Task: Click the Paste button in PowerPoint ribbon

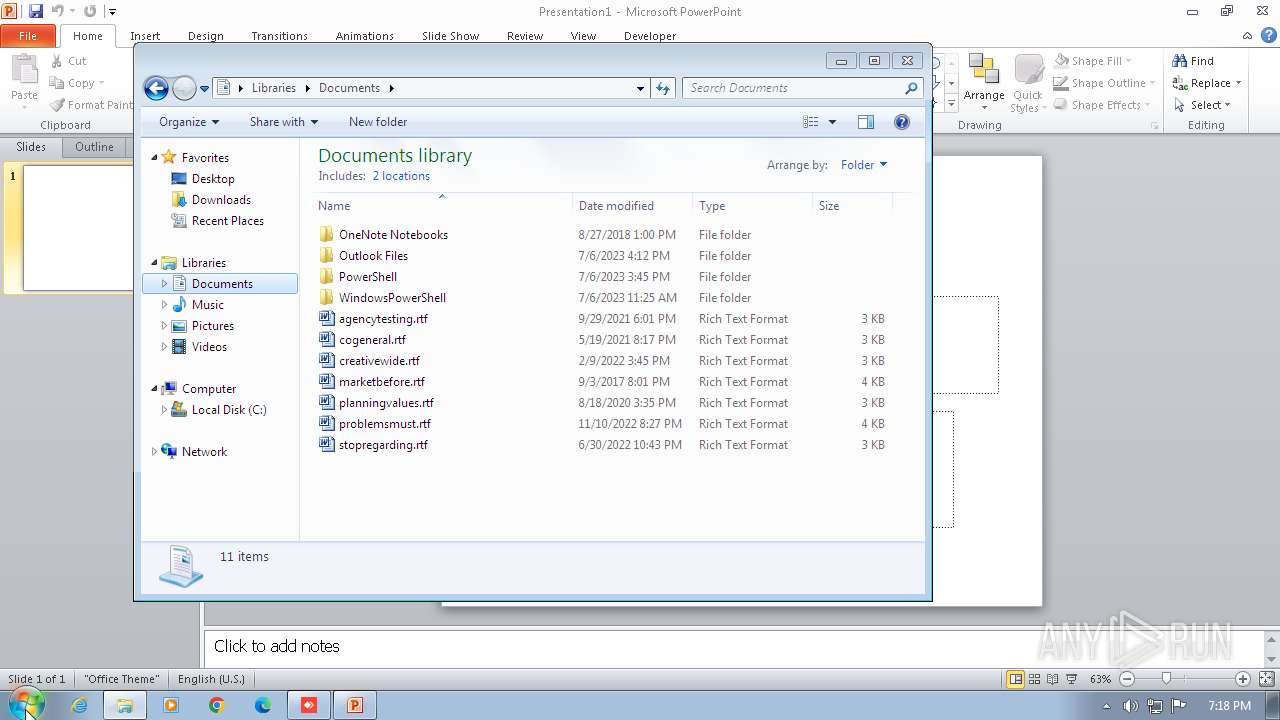Action: coord(24,82)
